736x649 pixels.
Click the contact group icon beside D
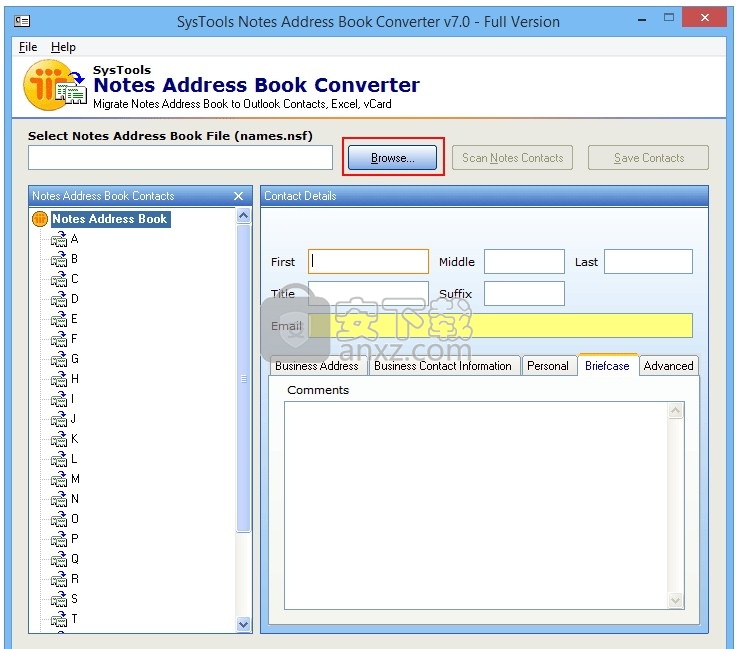[x=59, y=299]
